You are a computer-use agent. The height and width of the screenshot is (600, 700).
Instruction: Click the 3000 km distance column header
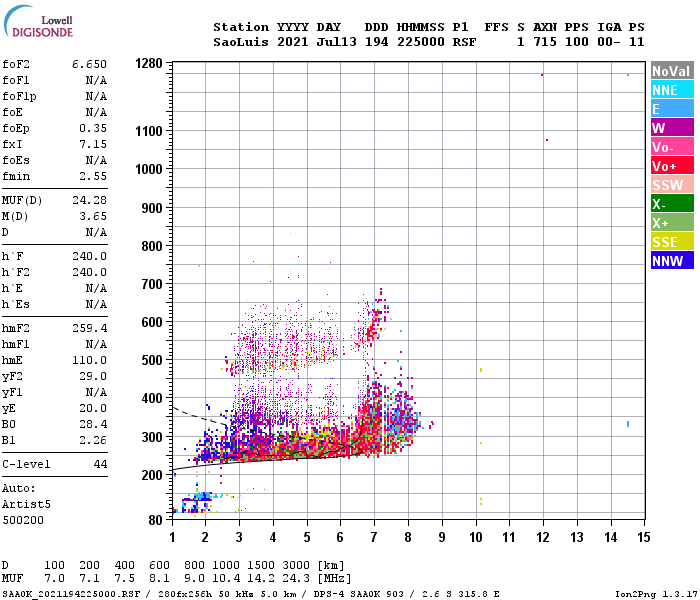click(296, 565)
